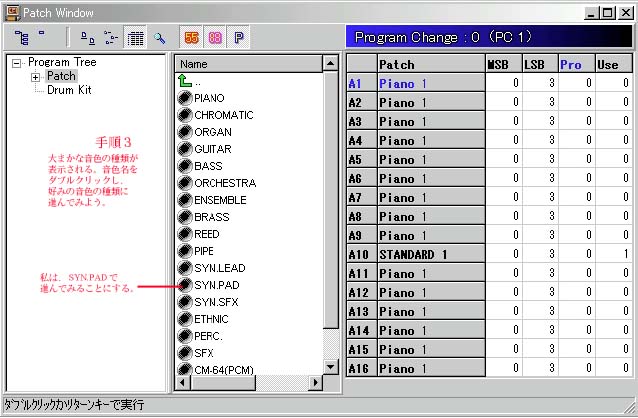Click the pink 88 toolbar icon
Screen dimensions: 638x418
point(215,37)
